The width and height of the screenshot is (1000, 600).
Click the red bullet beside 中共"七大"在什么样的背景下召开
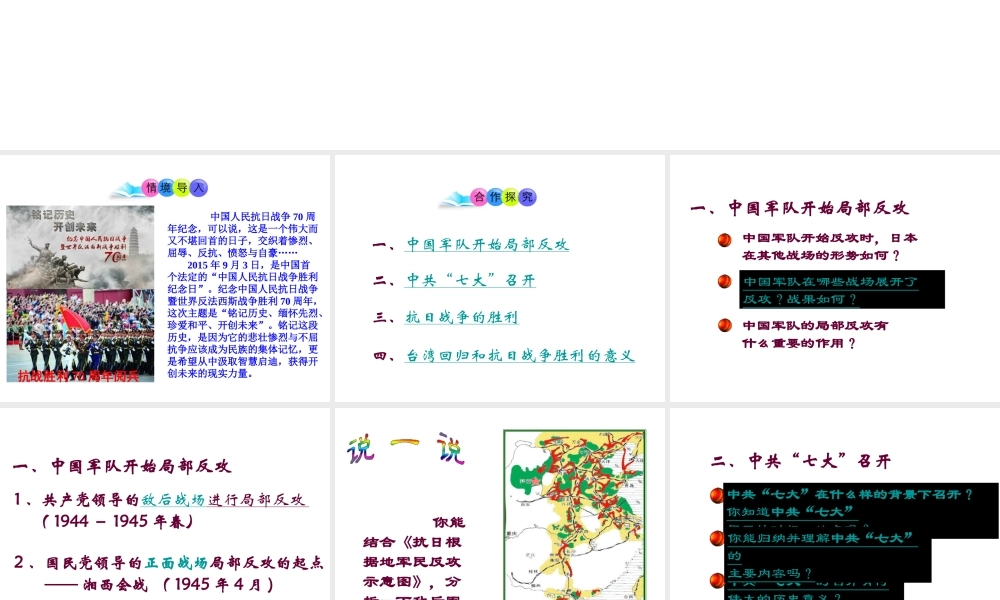point(717,495)
